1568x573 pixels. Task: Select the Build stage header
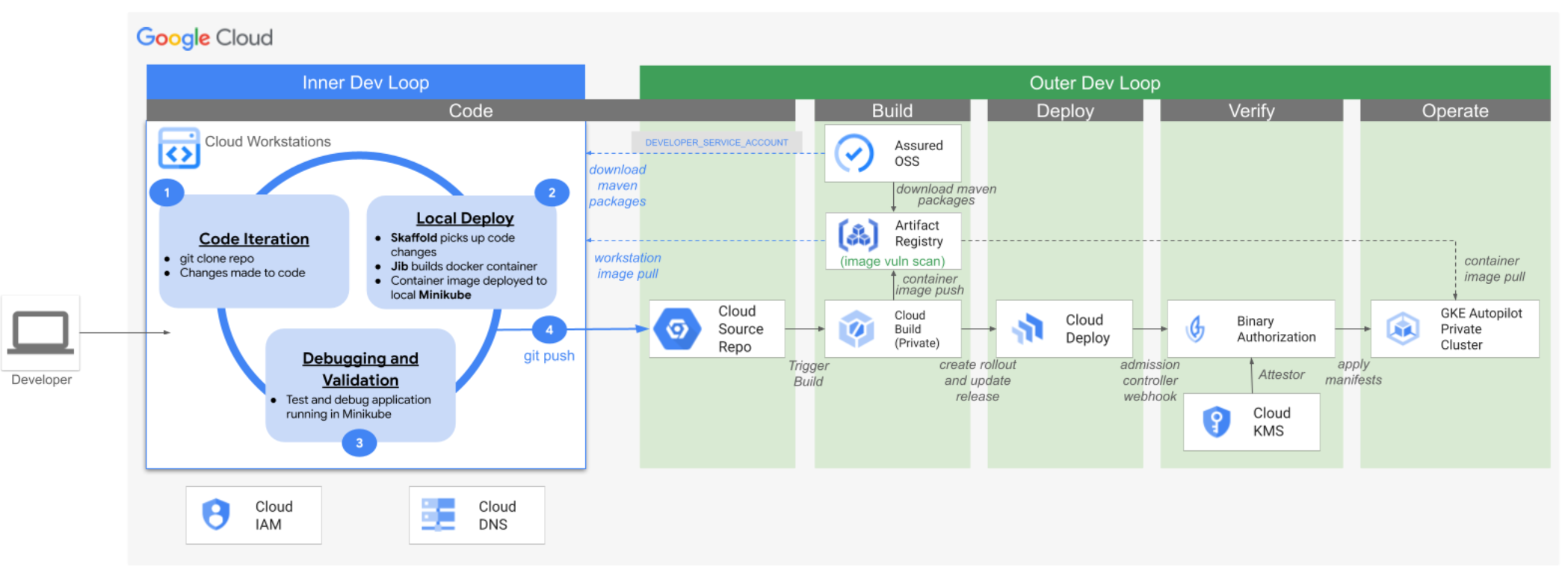pyautogui.click(x=892, y=111)
